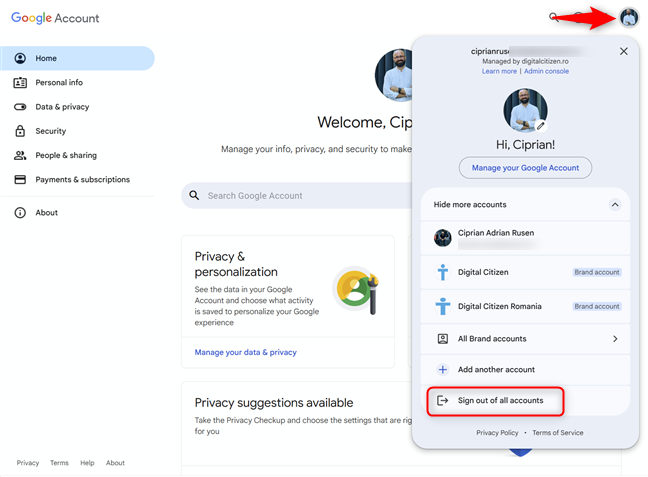Viewport: 648px width, 477px height.
Task: Open Privacy Policy link in popup
Action: click(x=497, y=433)
